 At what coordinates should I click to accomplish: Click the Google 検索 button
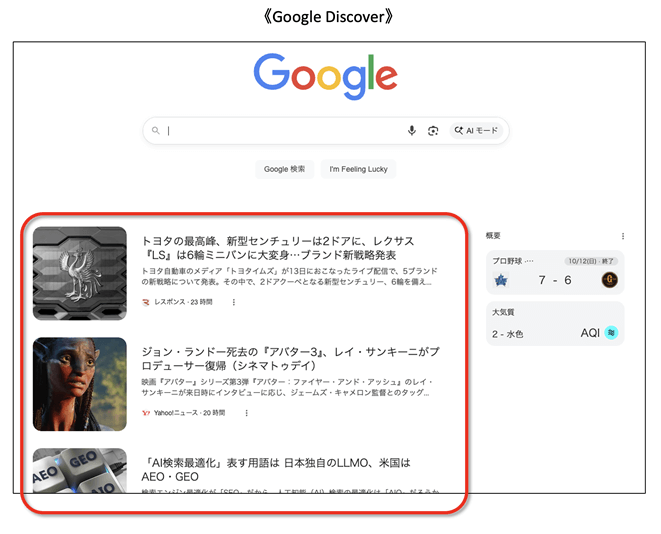pyautogui.click(x=285, y=169)
